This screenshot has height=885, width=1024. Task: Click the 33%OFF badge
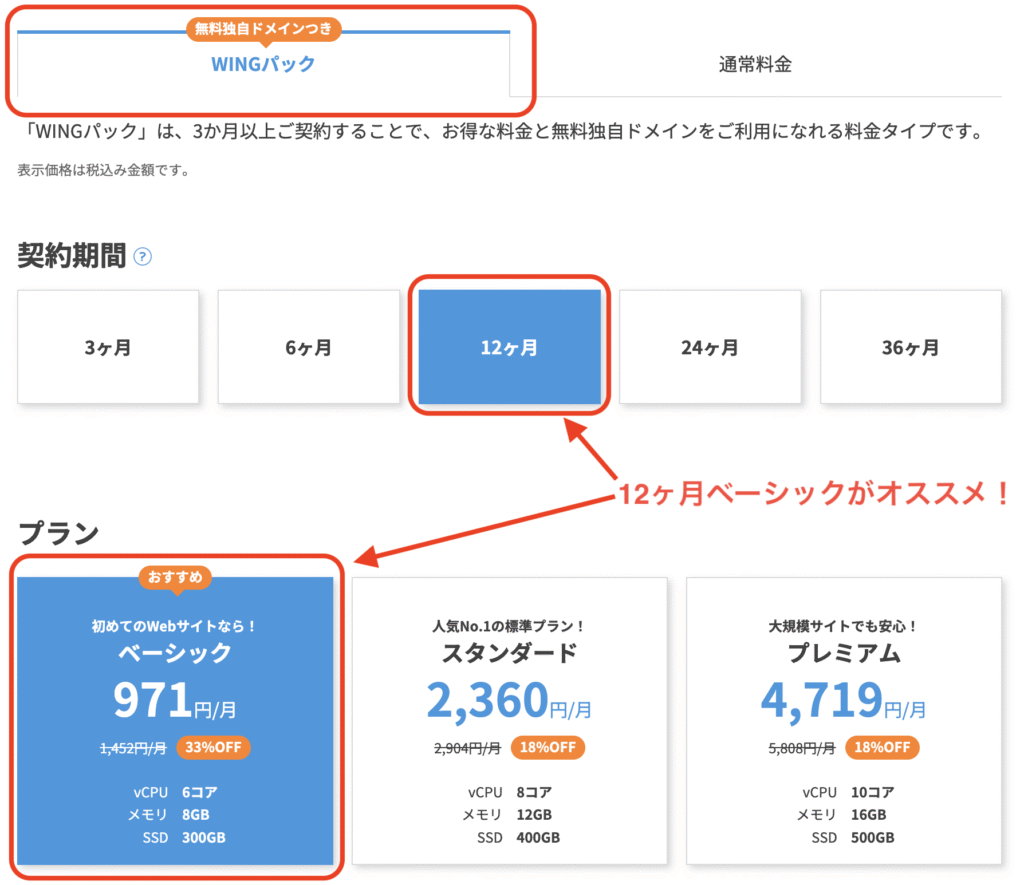tap(214, 747)
